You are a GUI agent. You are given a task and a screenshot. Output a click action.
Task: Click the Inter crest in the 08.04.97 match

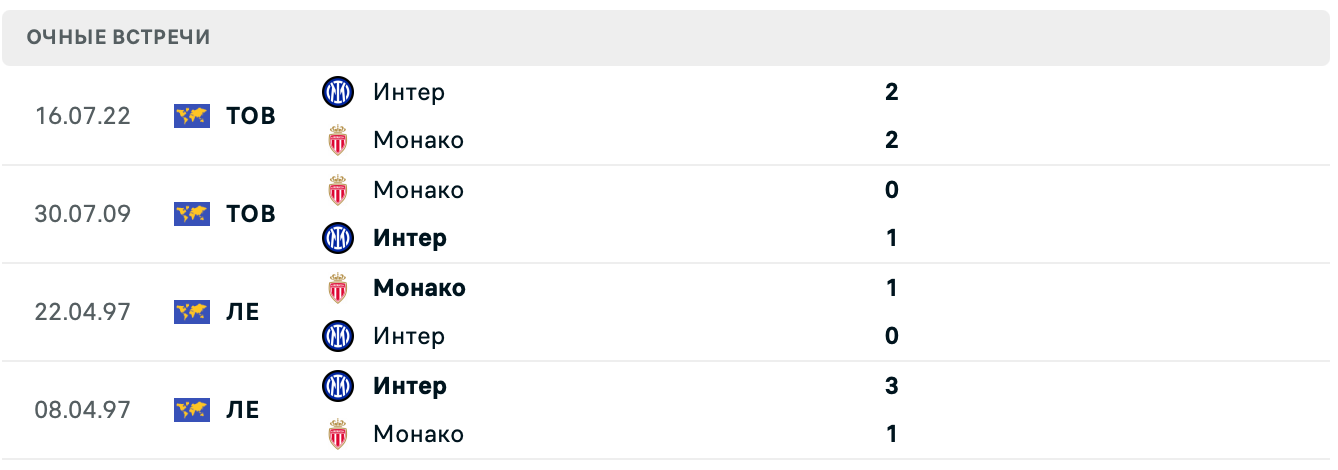(338, 386)
